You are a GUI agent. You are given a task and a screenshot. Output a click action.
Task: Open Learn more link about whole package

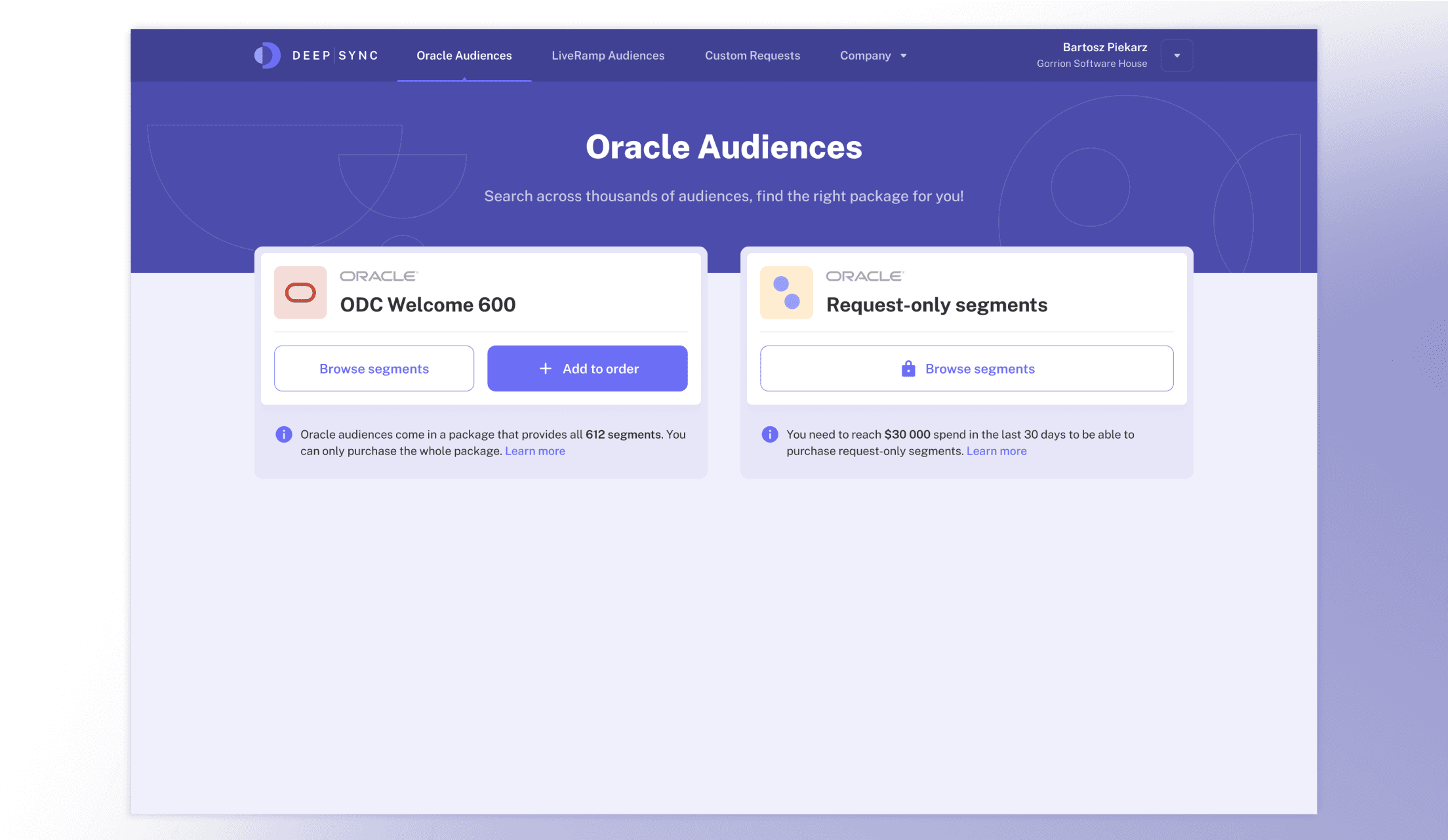[535, 451]
